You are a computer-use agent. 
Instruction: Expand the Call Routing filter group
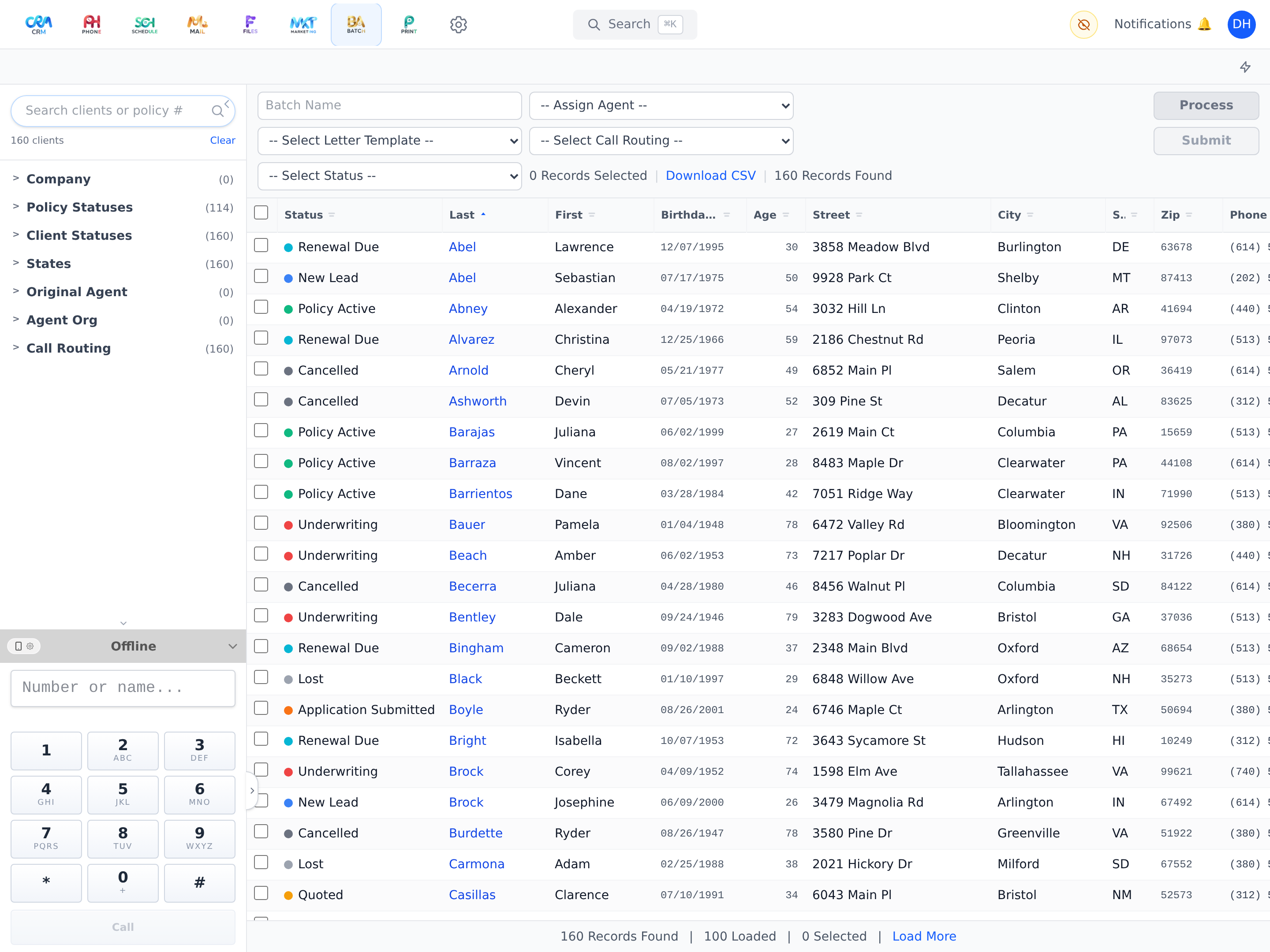pyautogui.click(x=122, y=348)
